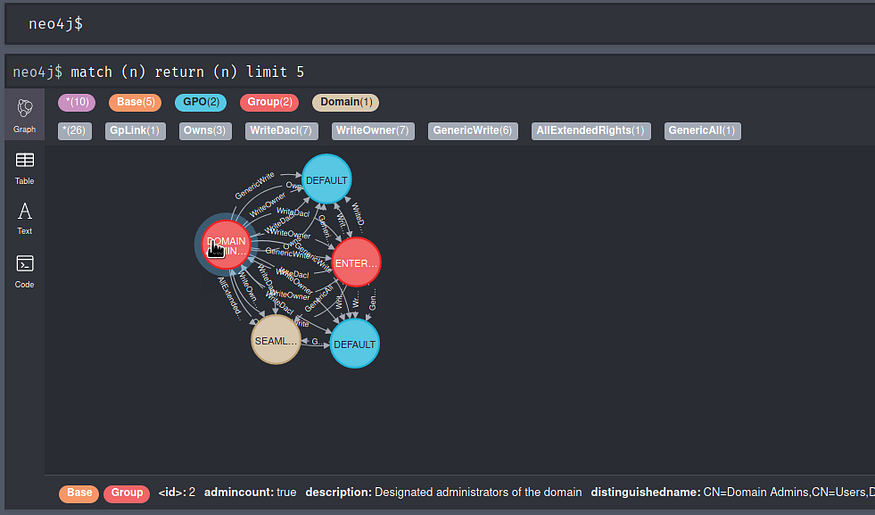Click the distinguishedname property value
Screen dimensions: 875x515
click(x=789, y=492)
